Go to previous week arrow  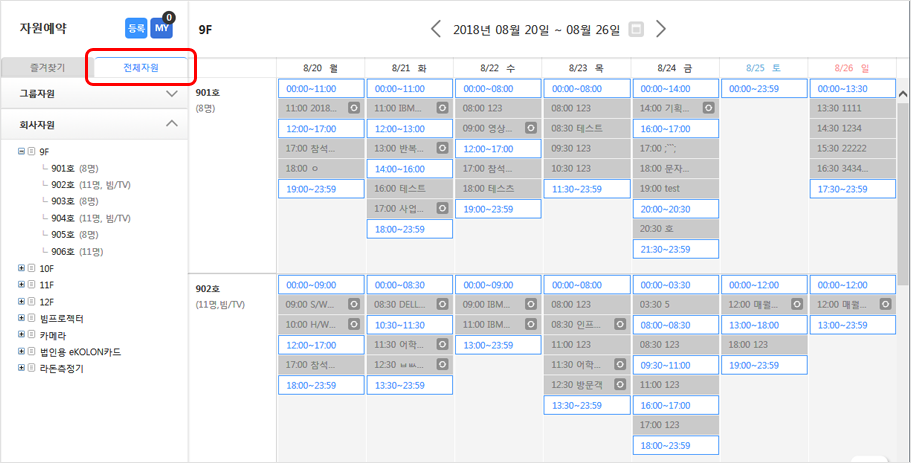pos(435,28)
